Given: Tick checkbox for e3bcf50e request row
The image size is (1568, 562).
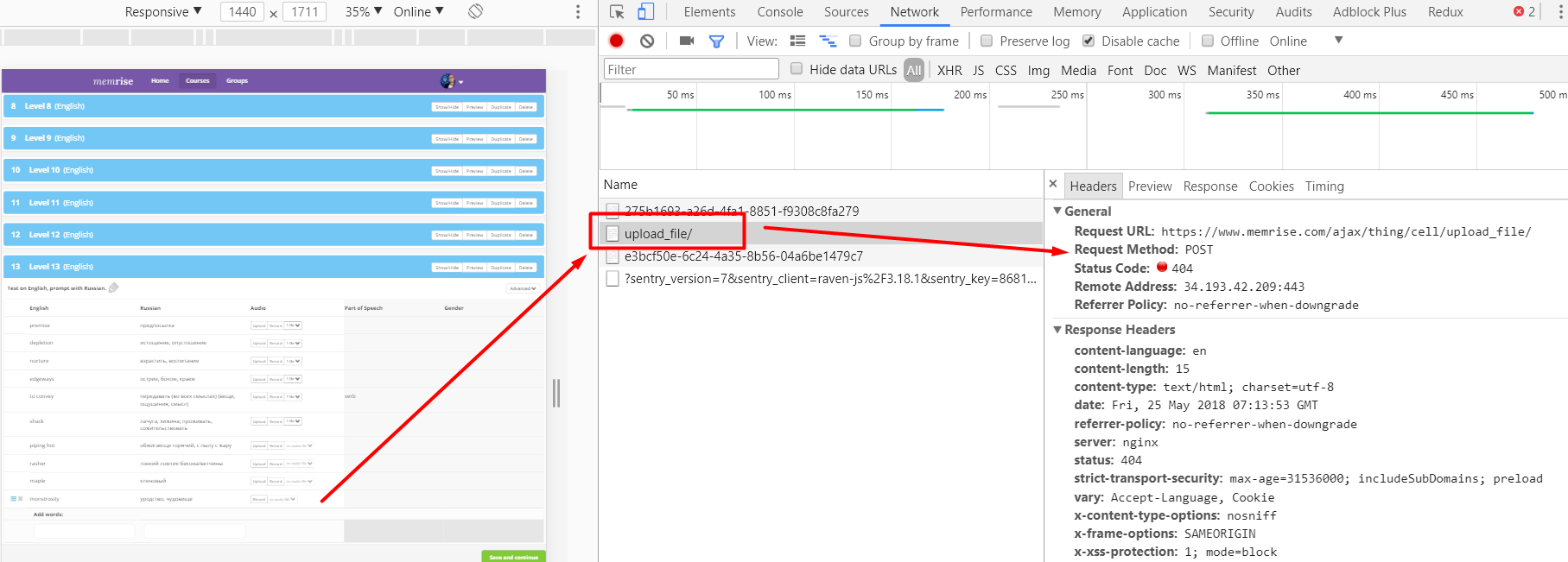Looking at the screenshot, I should coord(613,256).
